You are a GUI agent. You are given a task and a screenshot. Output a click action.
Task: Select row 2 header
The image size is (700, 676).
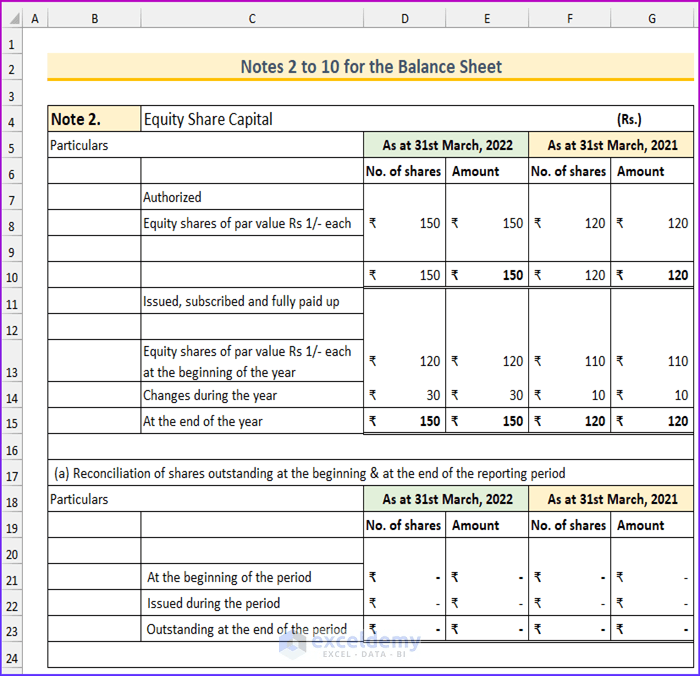(12, 69)
